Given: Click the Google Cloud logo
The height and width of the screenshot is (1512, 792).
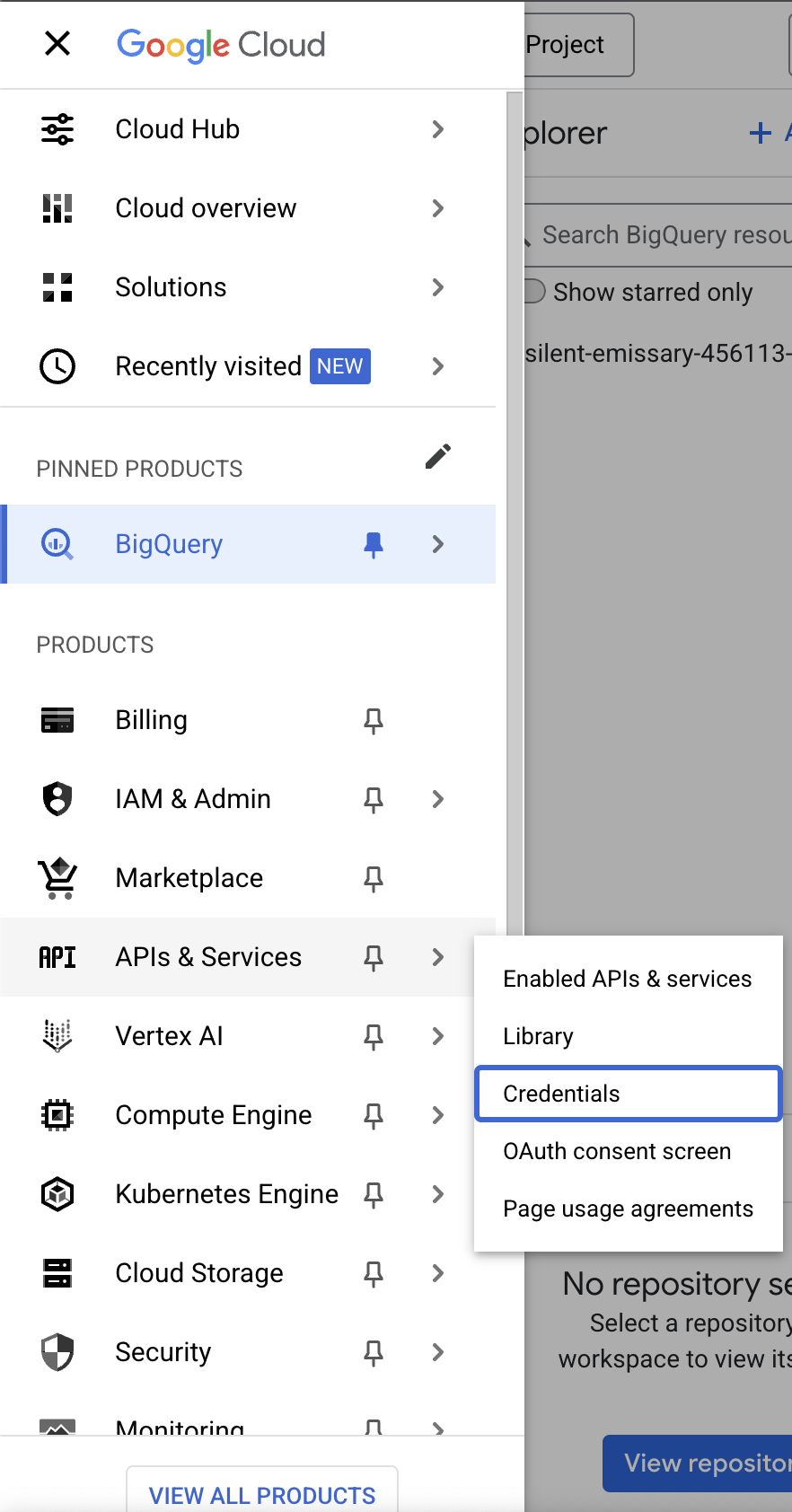Looking at the screenshot, I should [x=221, y=45].
